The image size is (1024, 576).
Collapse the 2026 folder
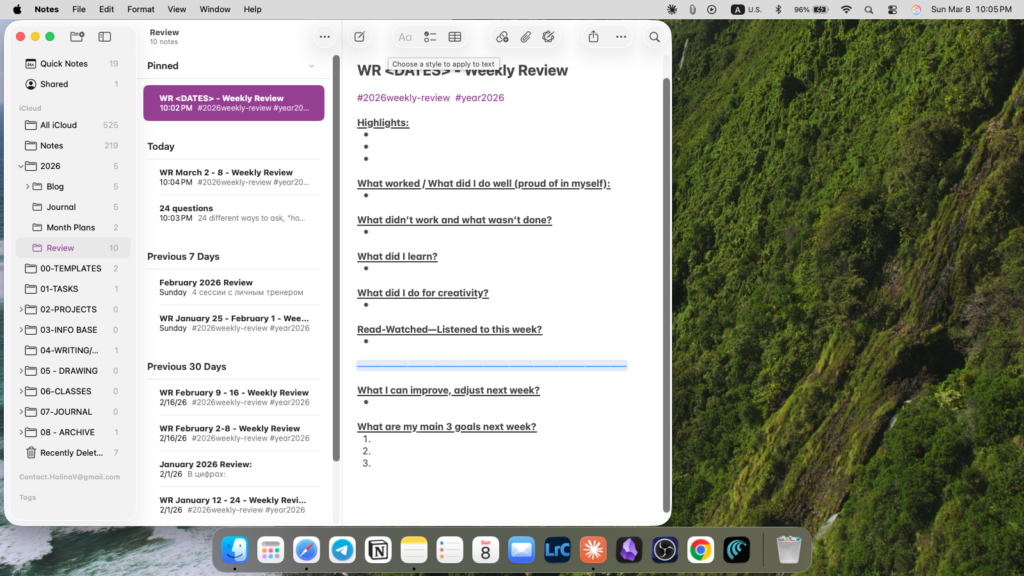[21, 166]
